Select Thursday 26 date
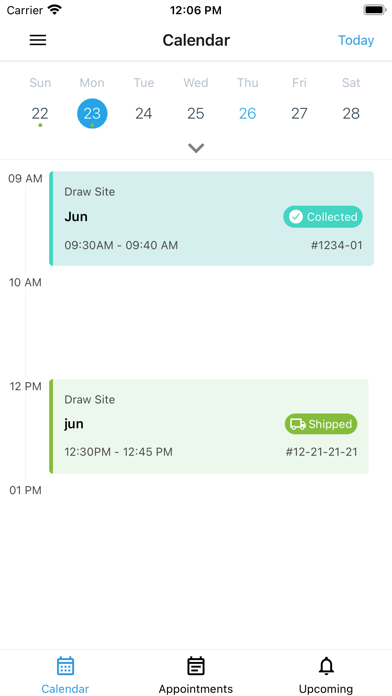The height and width of the screenshot is (696, 392). pos(247,114)
